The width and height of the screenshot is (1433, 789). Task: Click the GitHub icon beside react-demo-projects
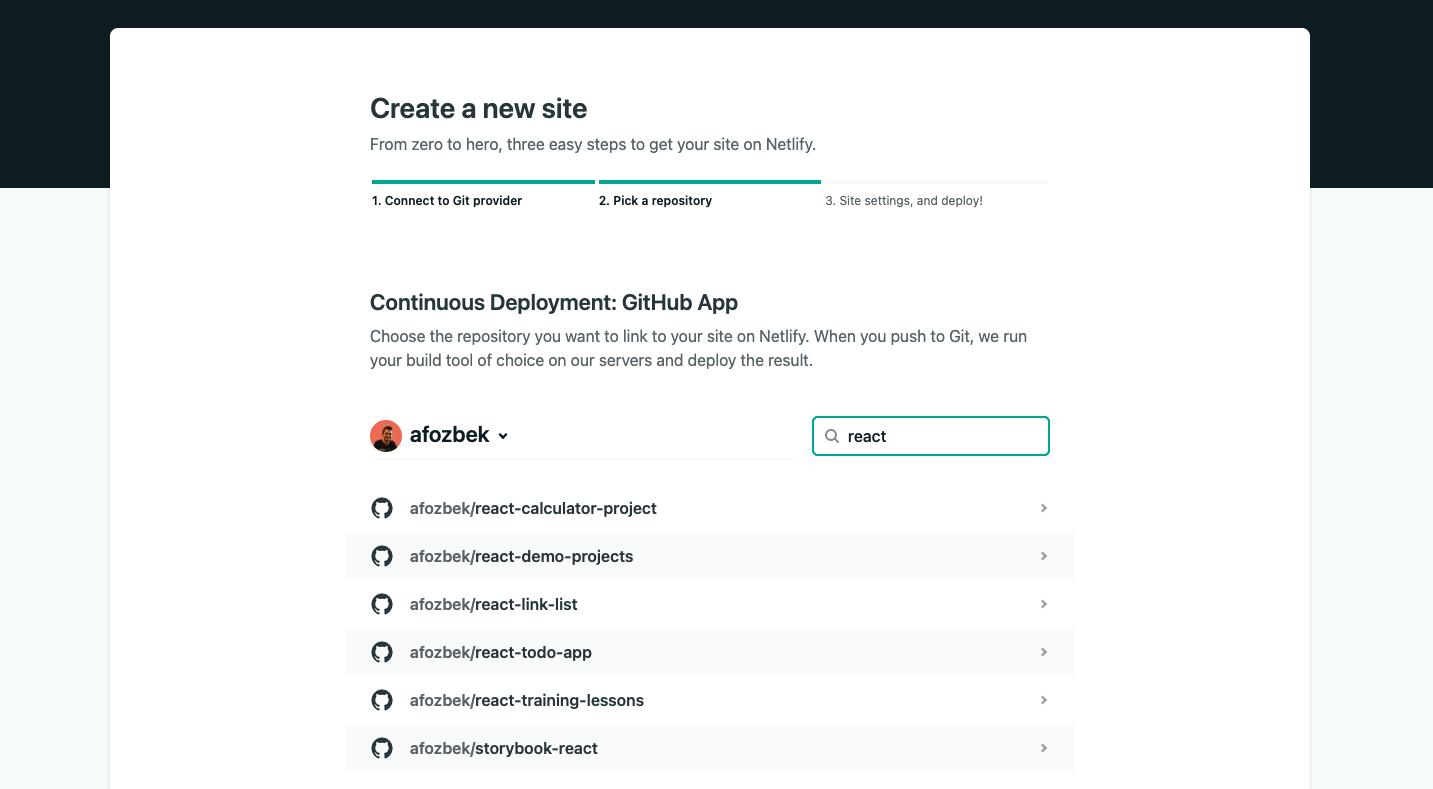pos(382,556)
